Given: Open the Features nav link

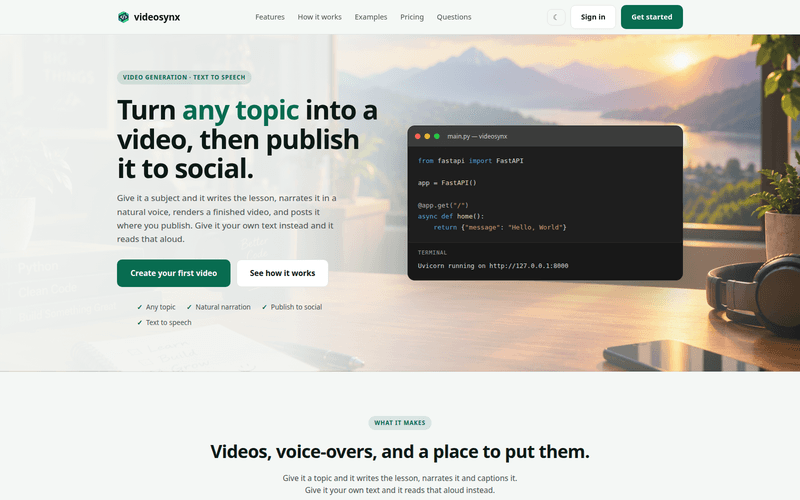Looking at the screenshot, I should (270, 17).
